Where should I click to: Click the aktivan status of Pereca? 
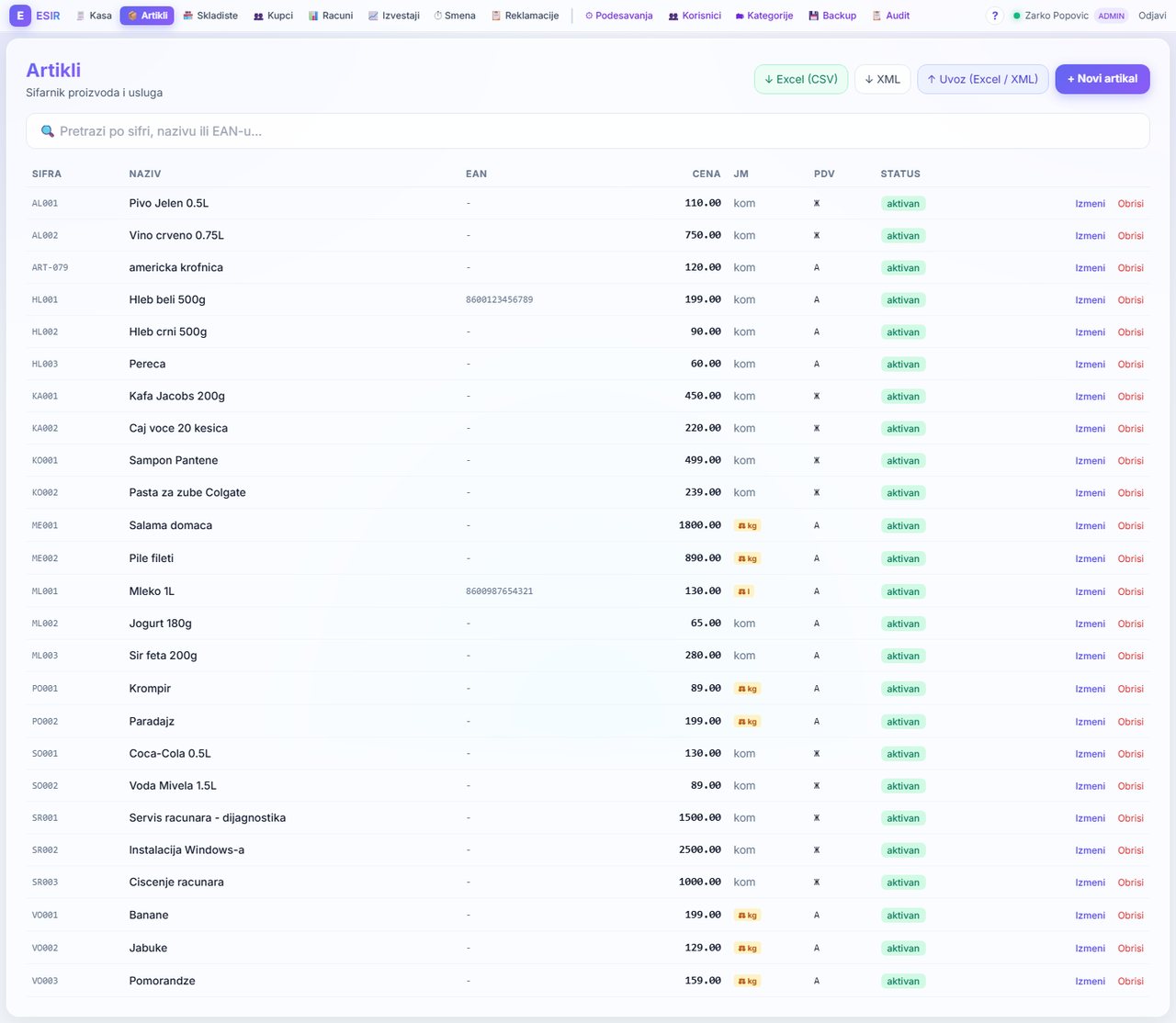pos(903,365)
